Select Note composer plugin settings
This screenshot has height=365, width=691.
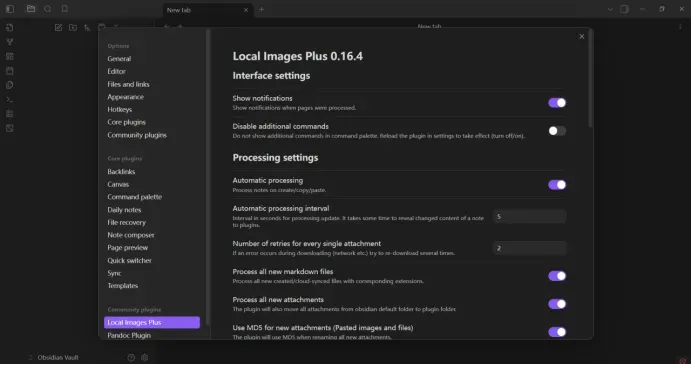click(131, 235)
